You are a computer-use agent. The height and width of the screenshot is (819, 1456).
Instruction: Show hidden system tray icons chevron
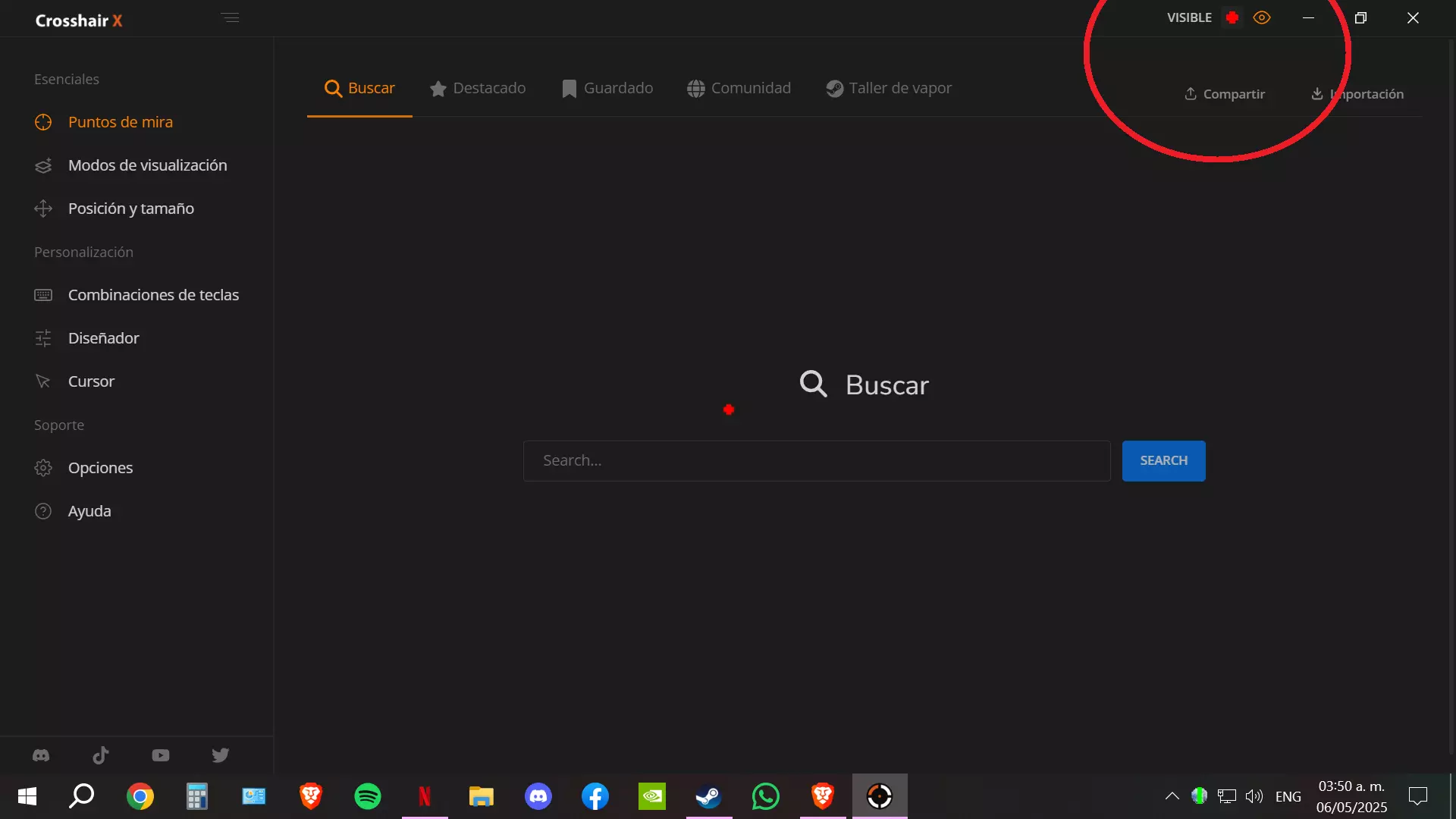1172,796
